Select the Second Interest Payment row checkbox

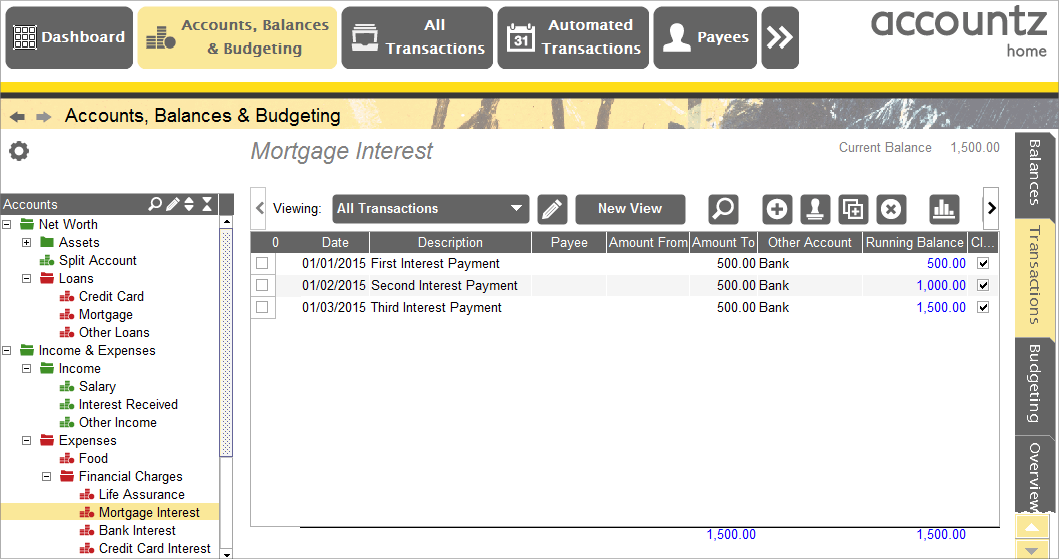tap(262, 285)
